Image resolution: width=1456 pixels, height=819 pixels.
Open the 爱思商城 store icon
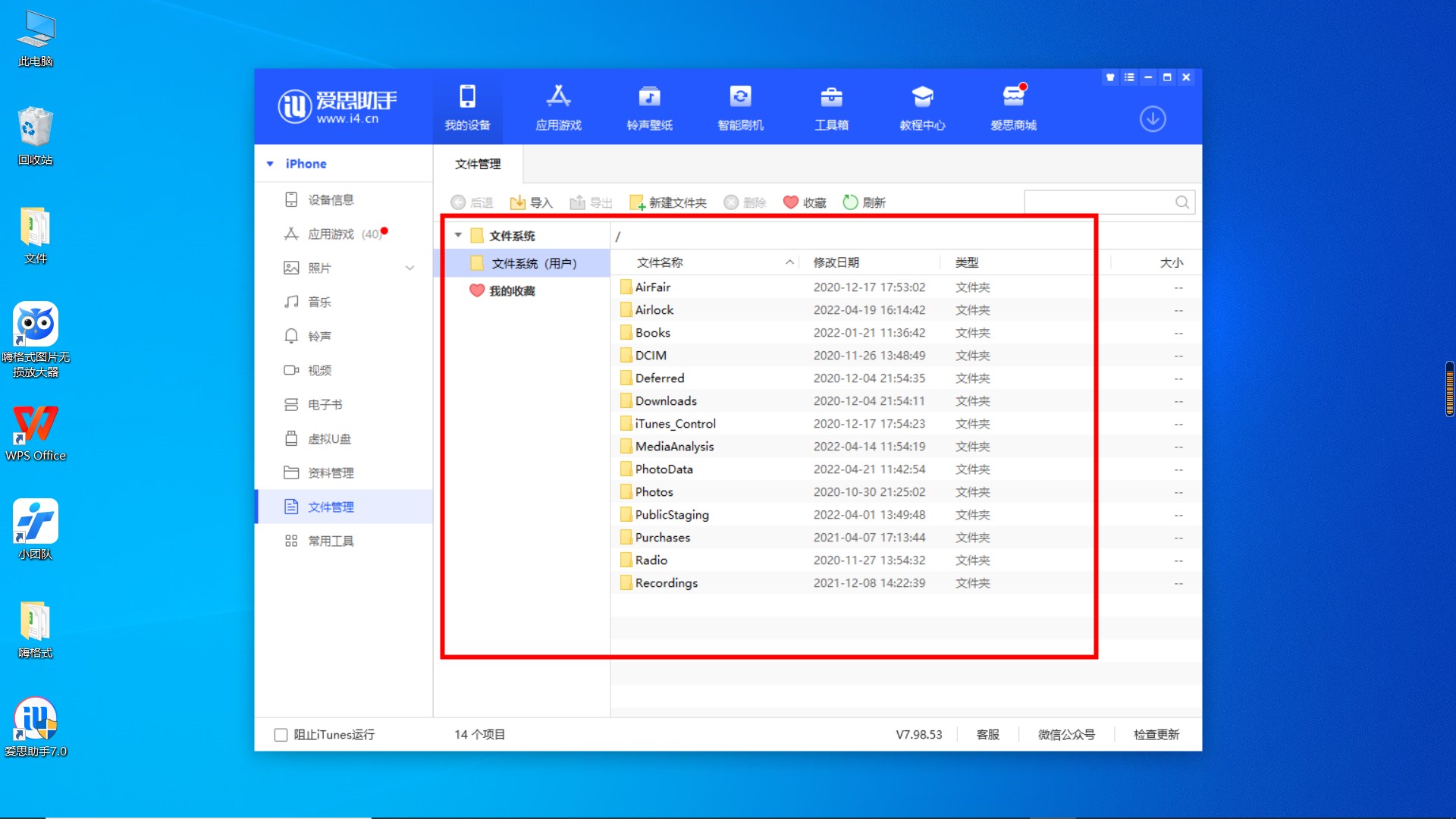pyautogui.click(x=1013, y=98)
